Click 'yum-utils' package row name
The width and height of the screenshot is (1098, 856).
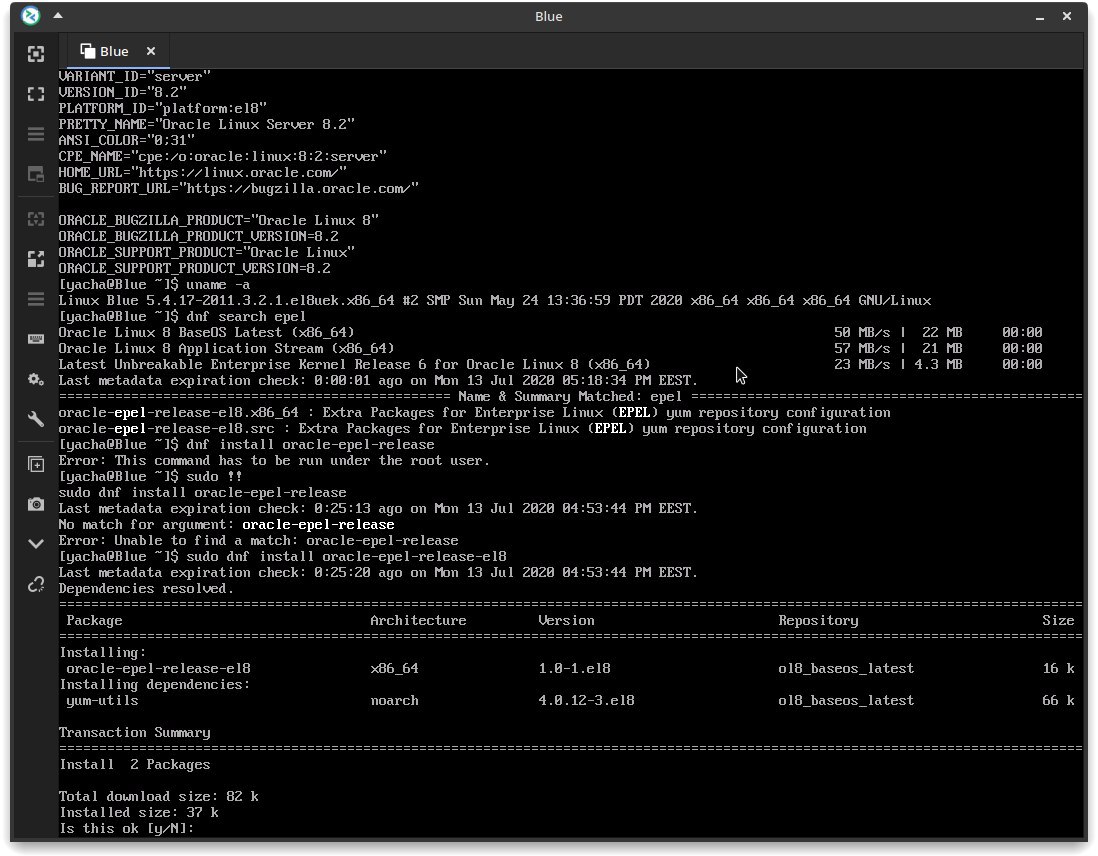102,700
